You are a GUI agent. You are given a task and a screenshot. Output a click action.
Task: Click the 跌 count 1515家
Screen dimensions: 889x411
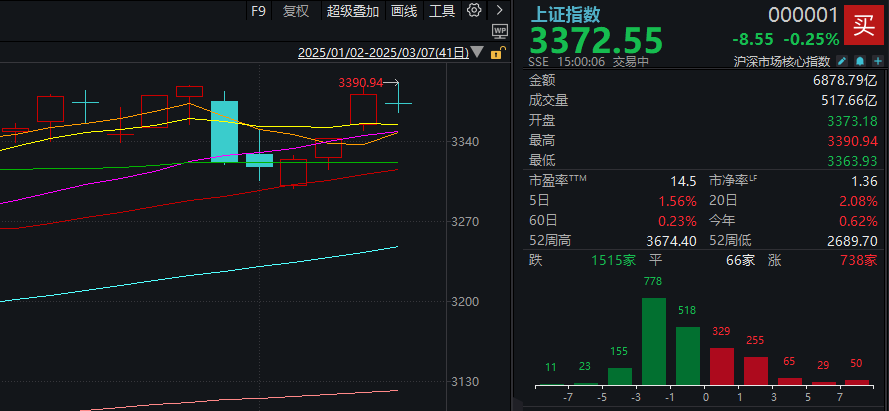(614, 261)
